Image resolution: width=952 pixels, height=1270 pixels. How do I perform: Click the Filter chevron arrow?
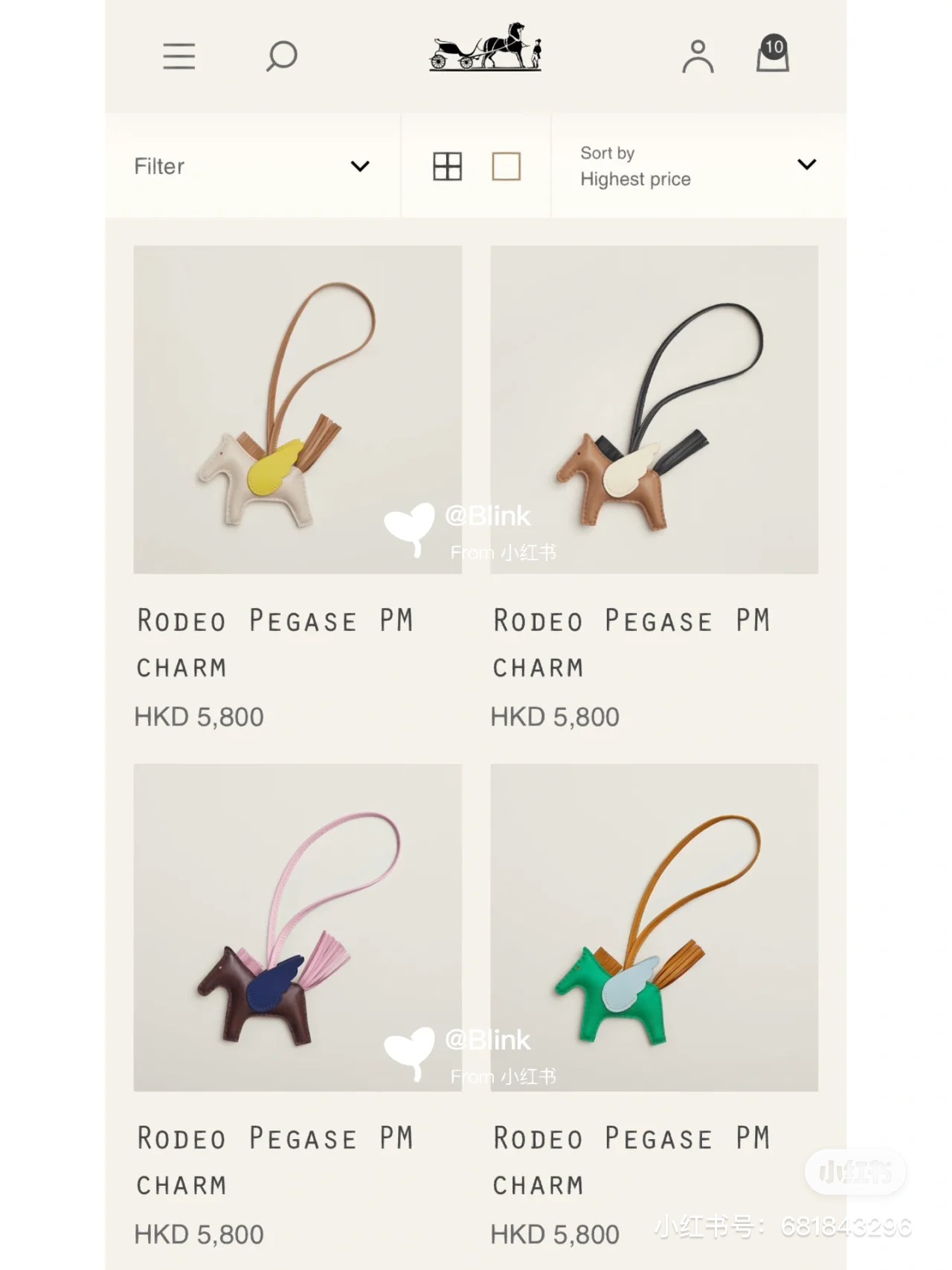[x=360, y=166]
